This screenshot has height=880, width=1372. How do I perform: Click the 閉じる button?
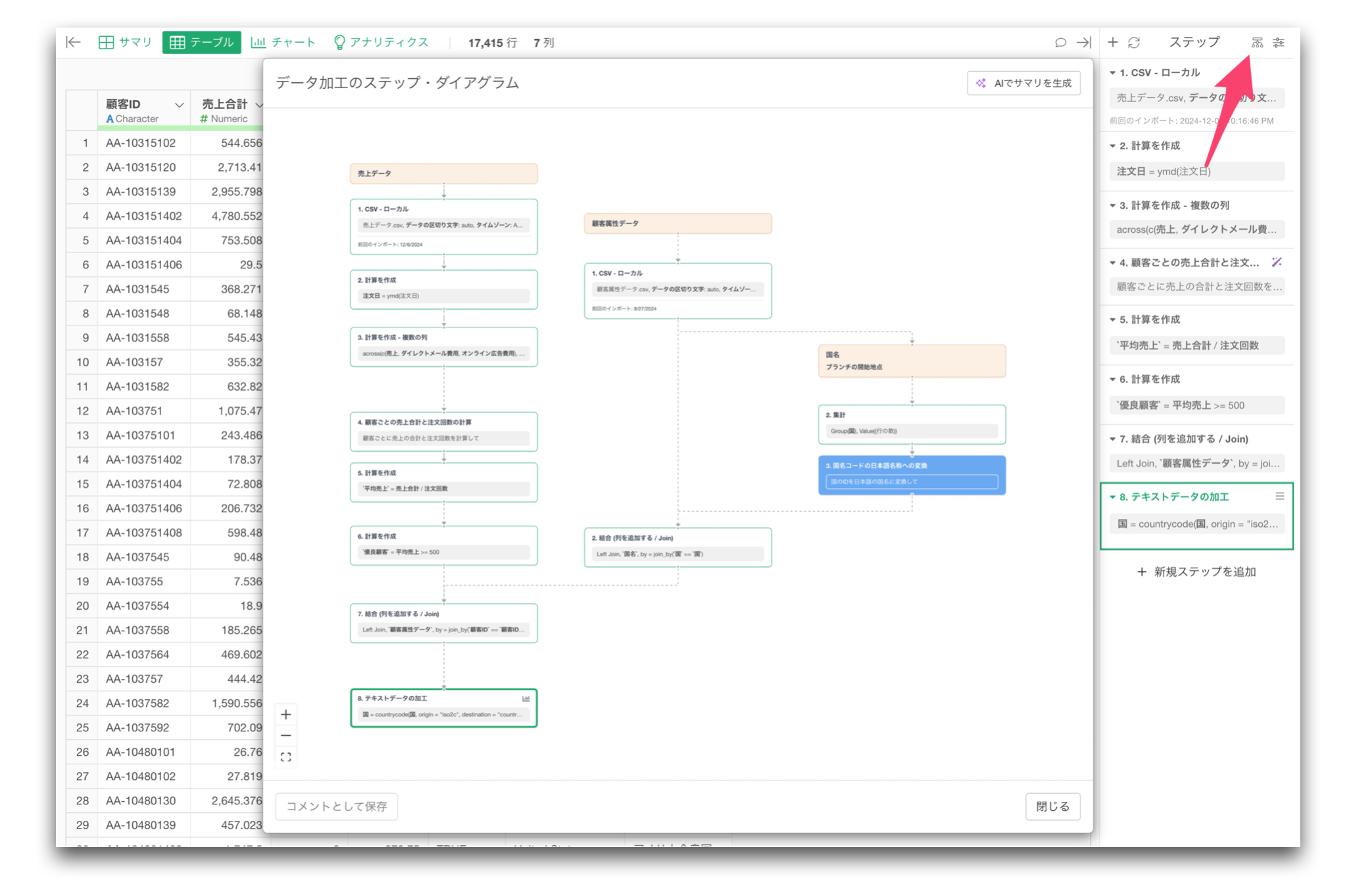[1052, 806]
